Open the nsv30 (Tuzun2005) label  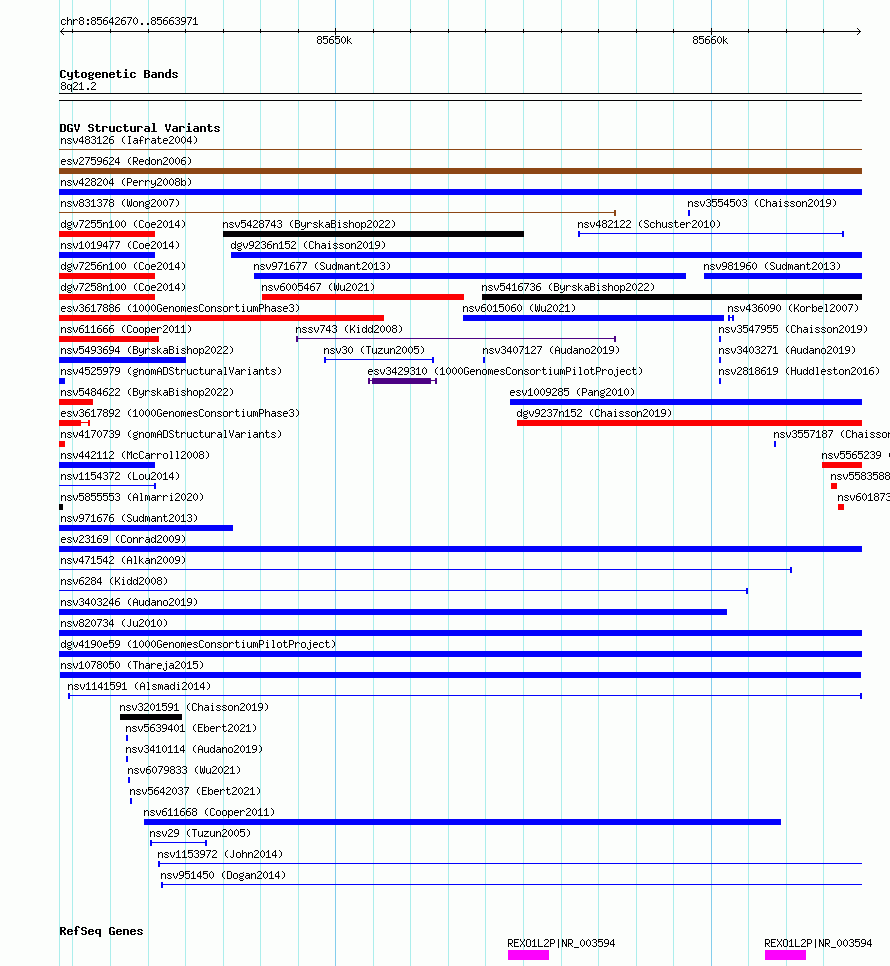click(x=374, y=350)
